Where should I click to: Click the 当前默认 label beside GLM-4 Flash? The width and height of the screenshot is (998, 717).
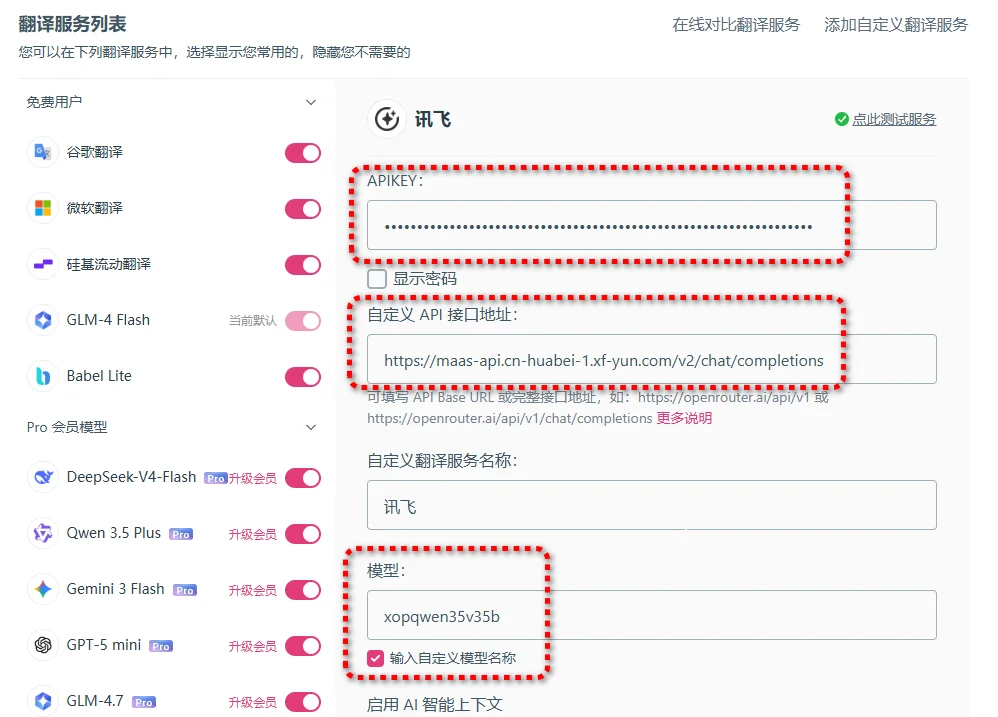[253, 321]
